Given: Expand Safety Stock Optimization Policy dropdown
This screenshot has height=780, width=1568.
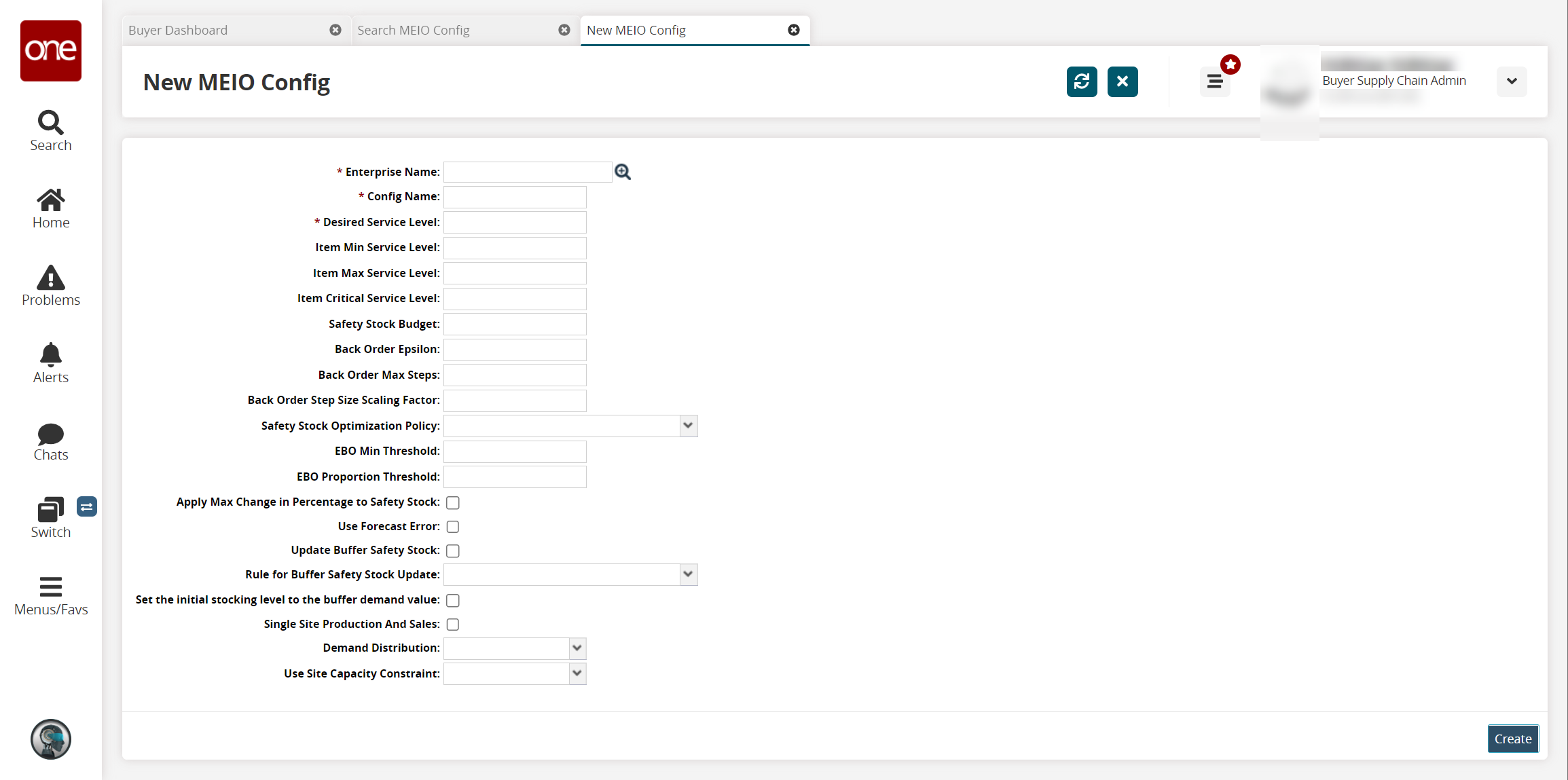Looking at the screenshot, I should click(x=688, y=425).
